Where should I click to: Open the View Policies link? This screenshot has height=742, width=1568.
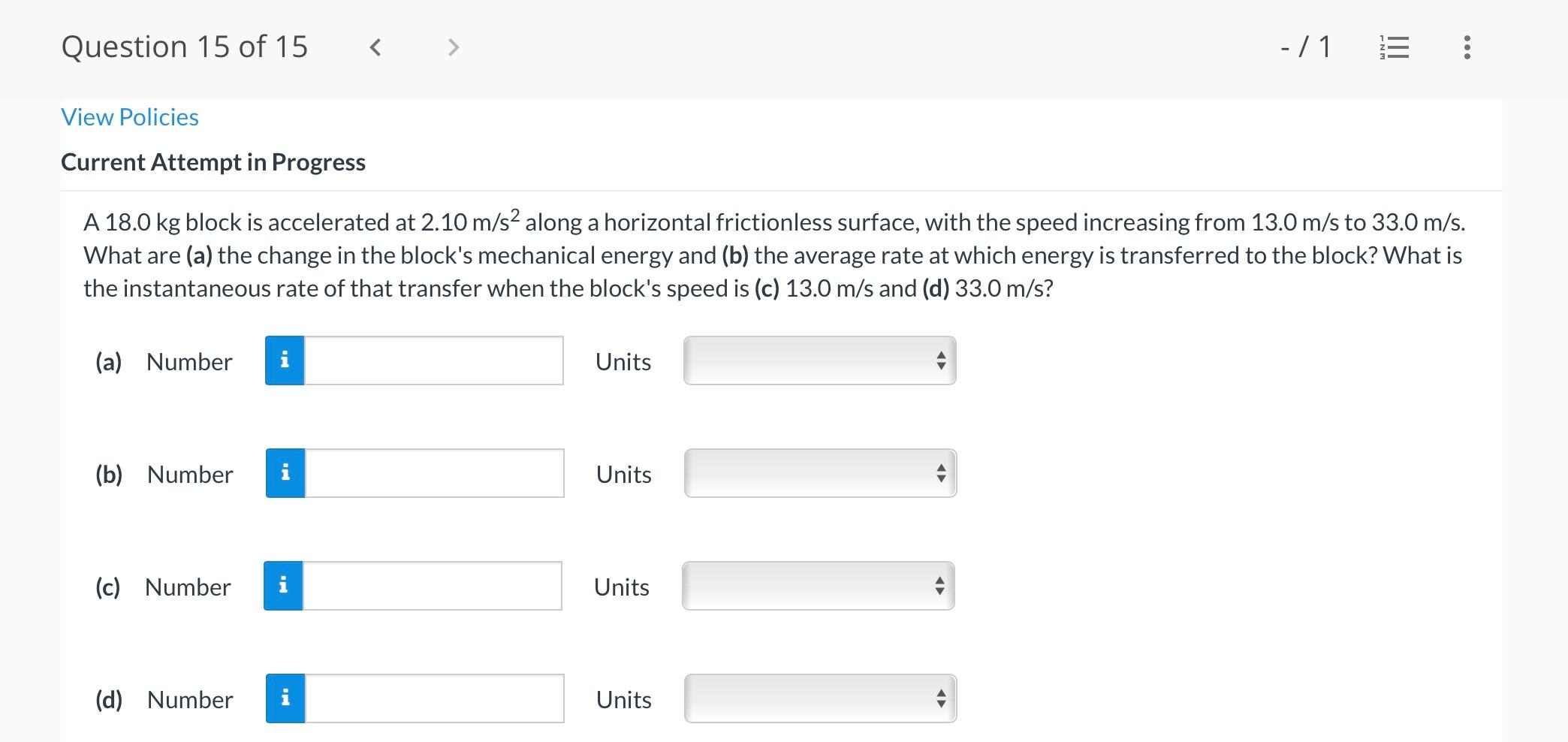(x=128, y=116)
